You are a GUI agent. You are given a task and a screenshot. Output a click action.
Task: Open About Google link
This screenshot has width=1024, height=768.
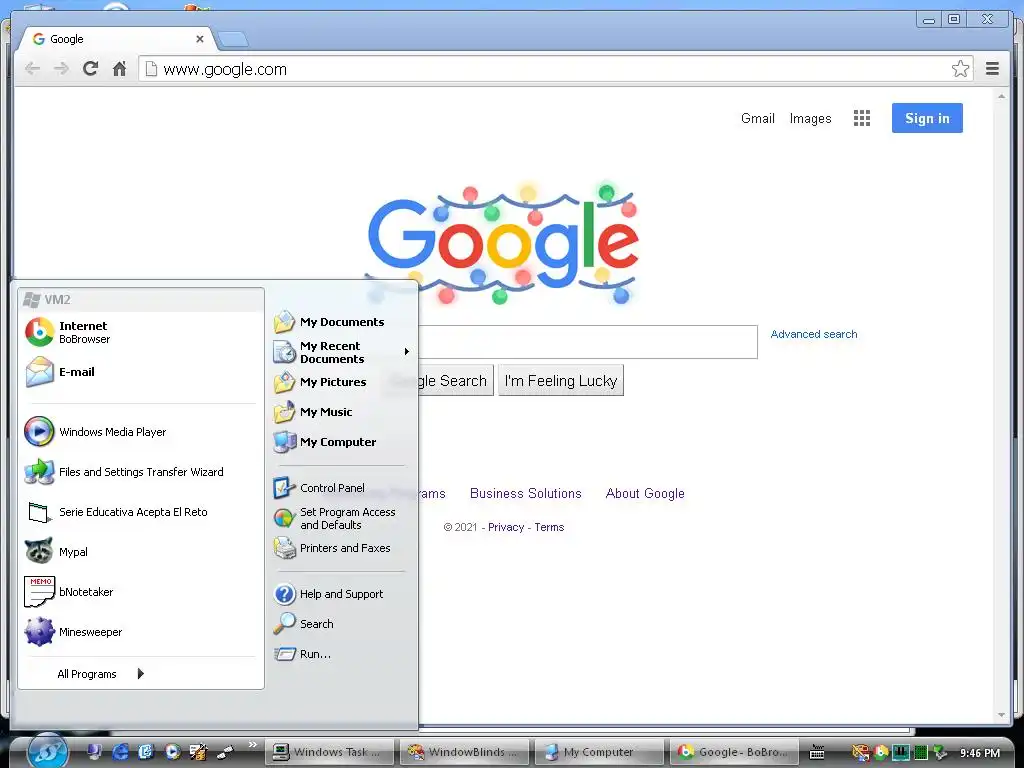645,494
